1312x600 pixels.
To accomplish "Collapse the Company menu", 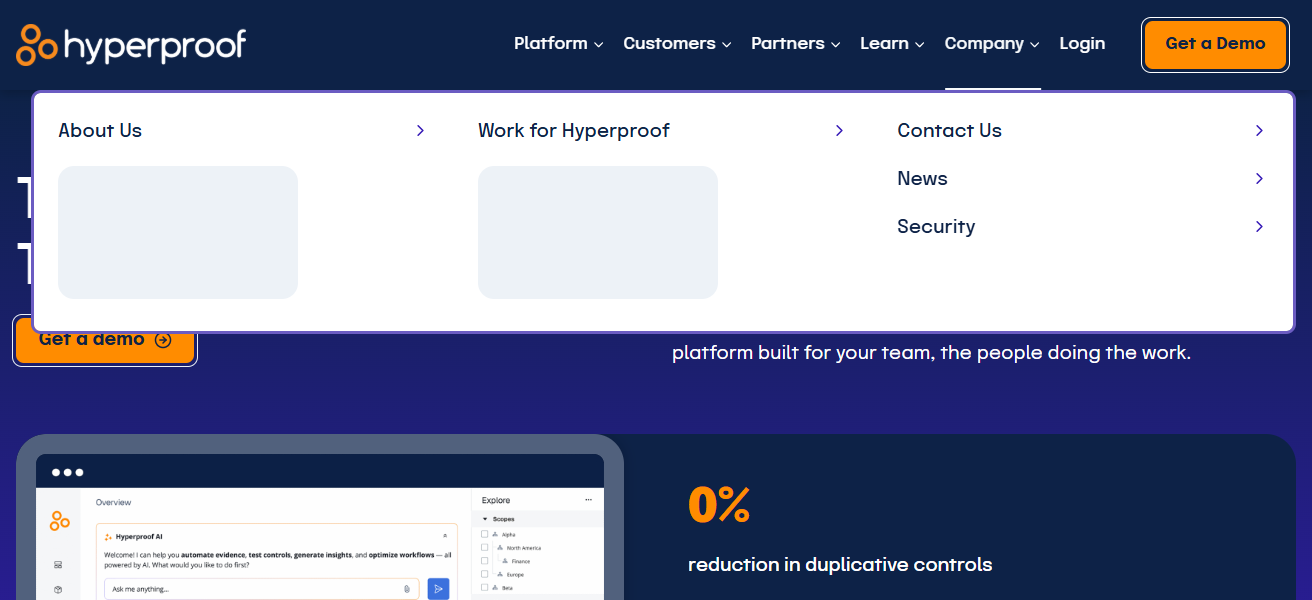I will pyautogui.click(x=992, y=44).
